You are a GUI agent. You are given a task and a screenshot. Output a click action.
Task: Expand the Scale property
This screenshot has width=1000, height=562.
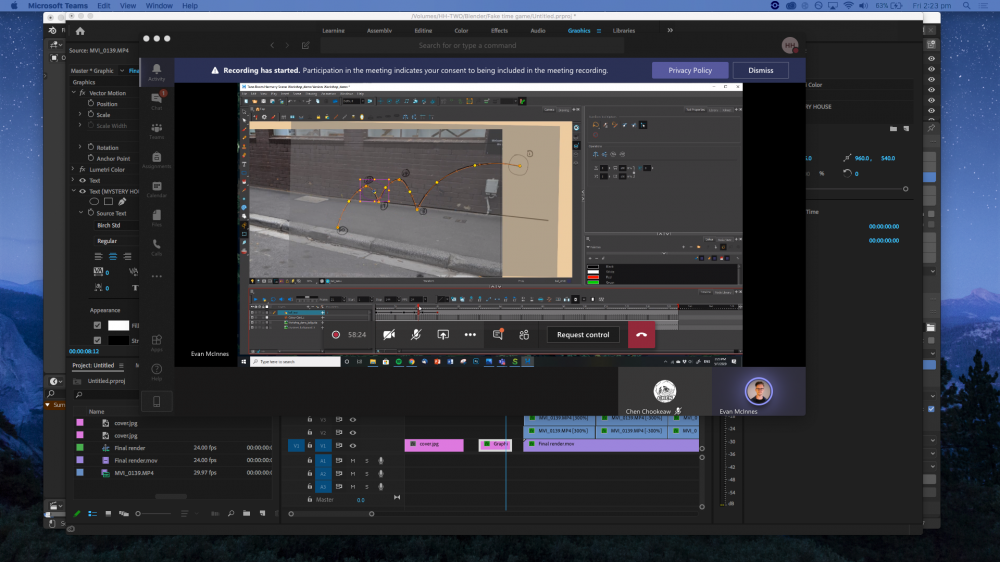click(x=80, y=114)
